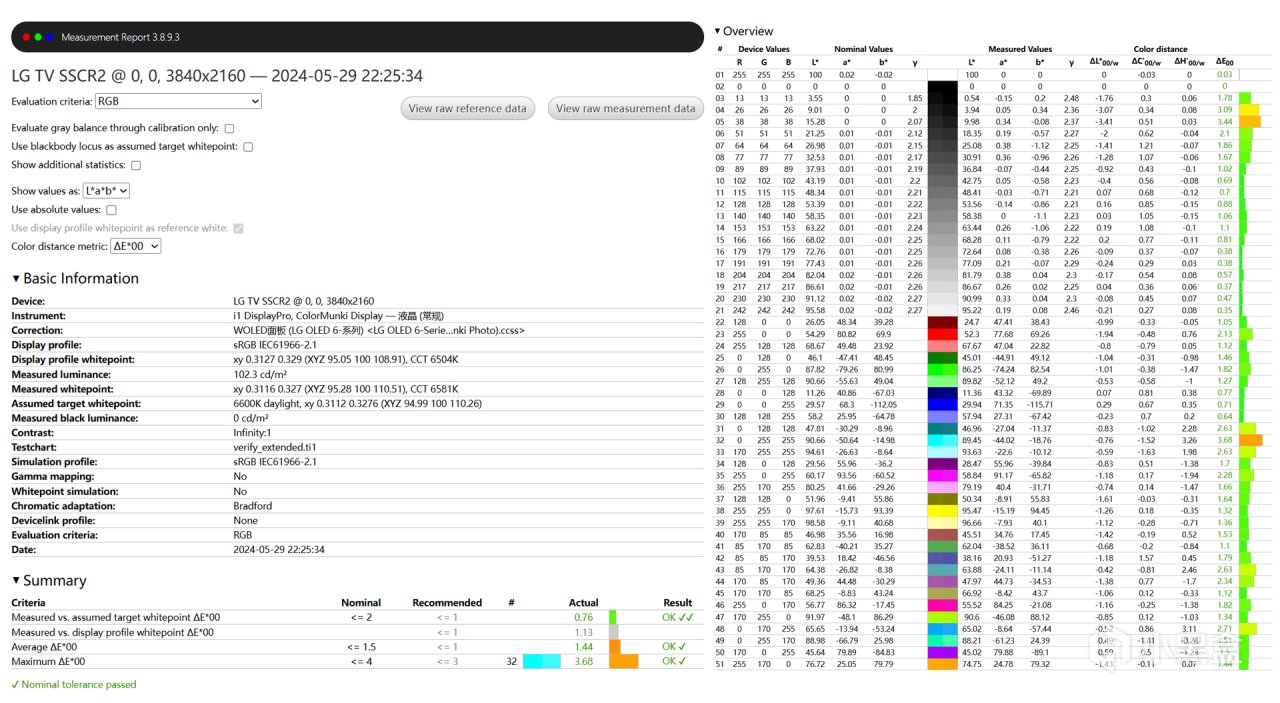
Task: Select the magenta color swatch in row 35
Action: 944,475
